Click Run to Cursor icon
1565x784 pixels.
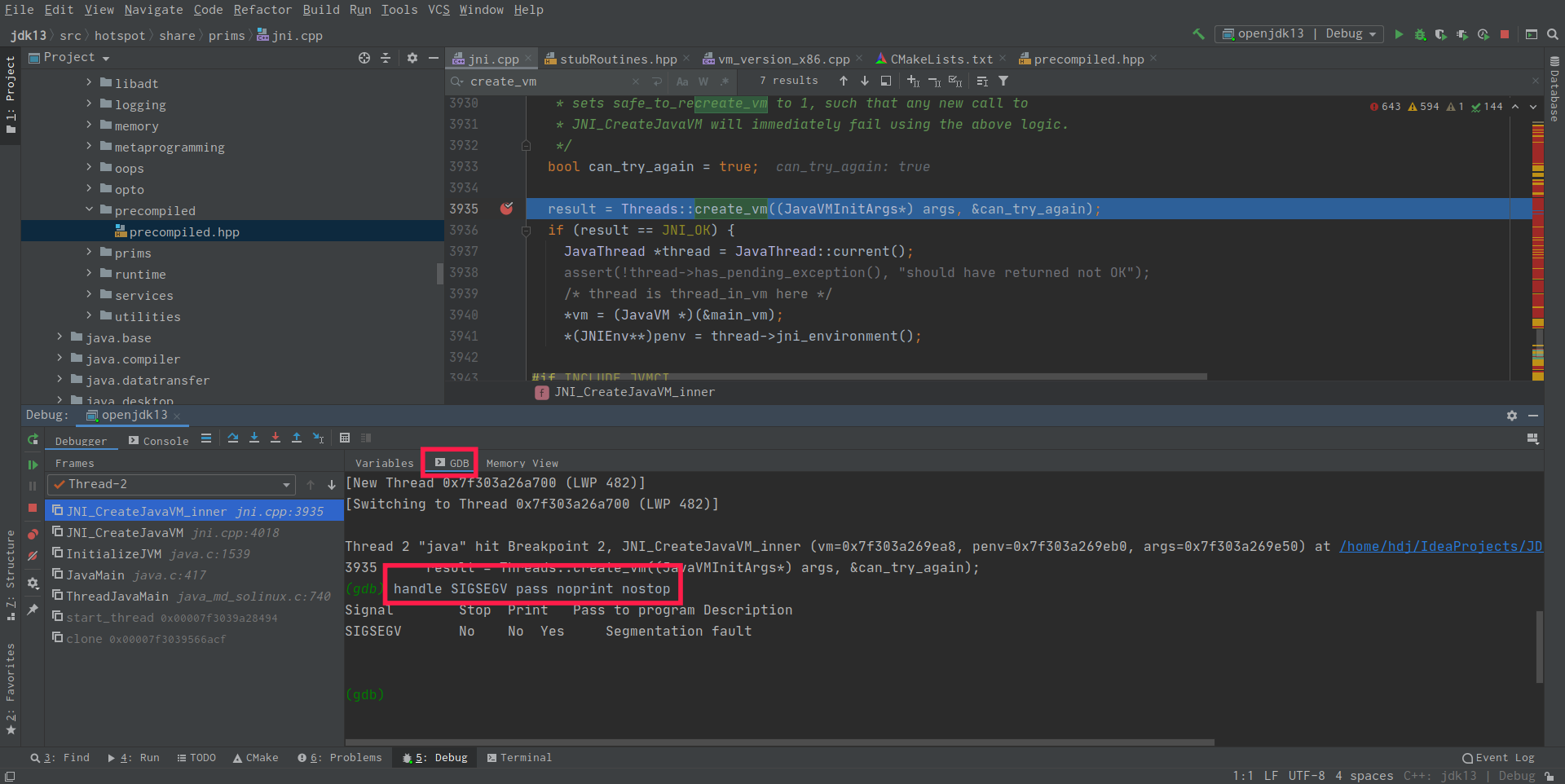(x=318, y=438)
